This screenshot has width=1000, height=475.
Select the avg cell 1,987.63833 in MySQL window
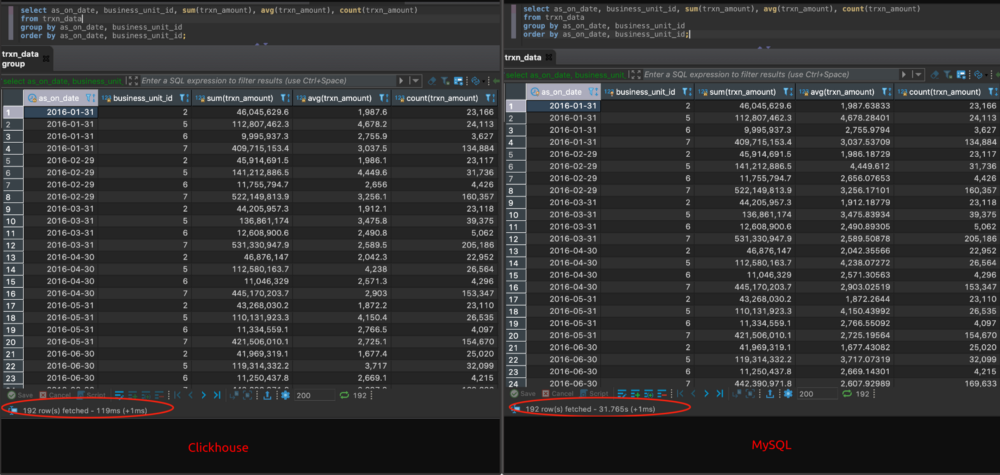click(x=844, y=106)
